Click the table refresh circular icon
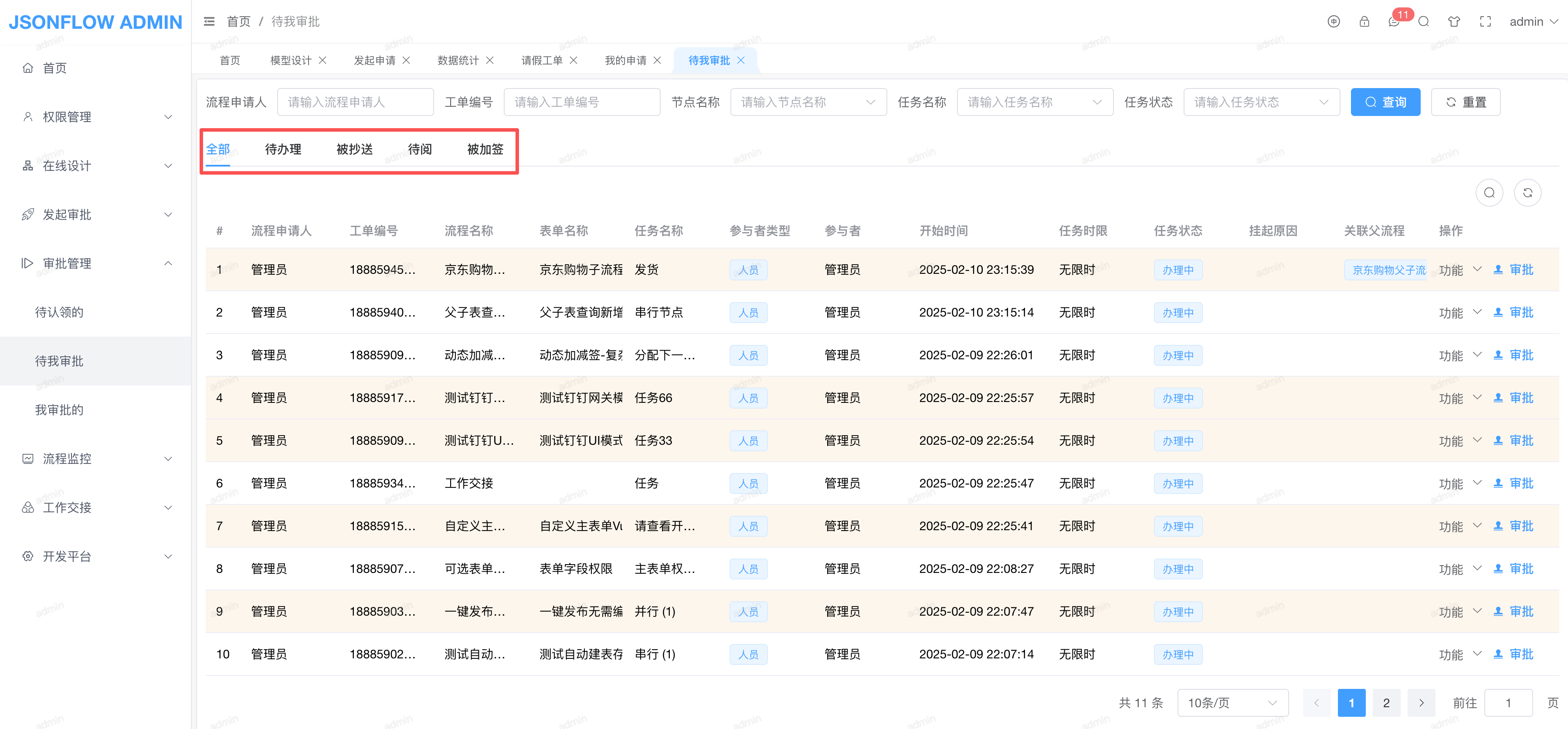 (1527, 193)
